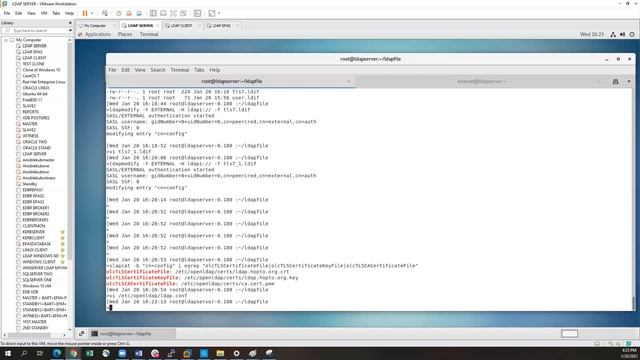The height and width of the screenshot is (360, 640).
Task: Open the Windows Start button
Action: point(7,353)
